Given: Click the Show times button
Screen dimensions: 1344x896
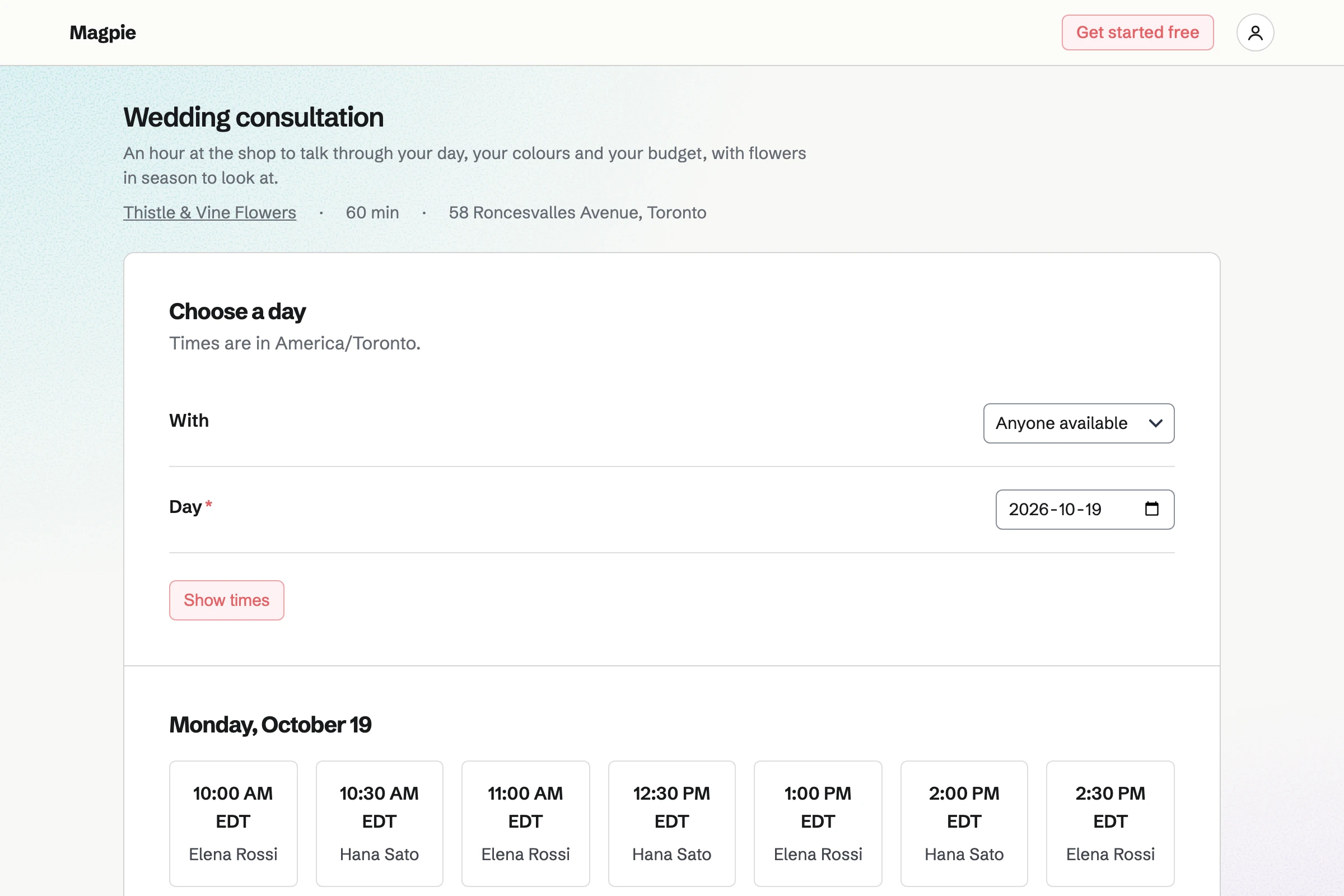Looking at the screenshot, I should coord(226,600).
